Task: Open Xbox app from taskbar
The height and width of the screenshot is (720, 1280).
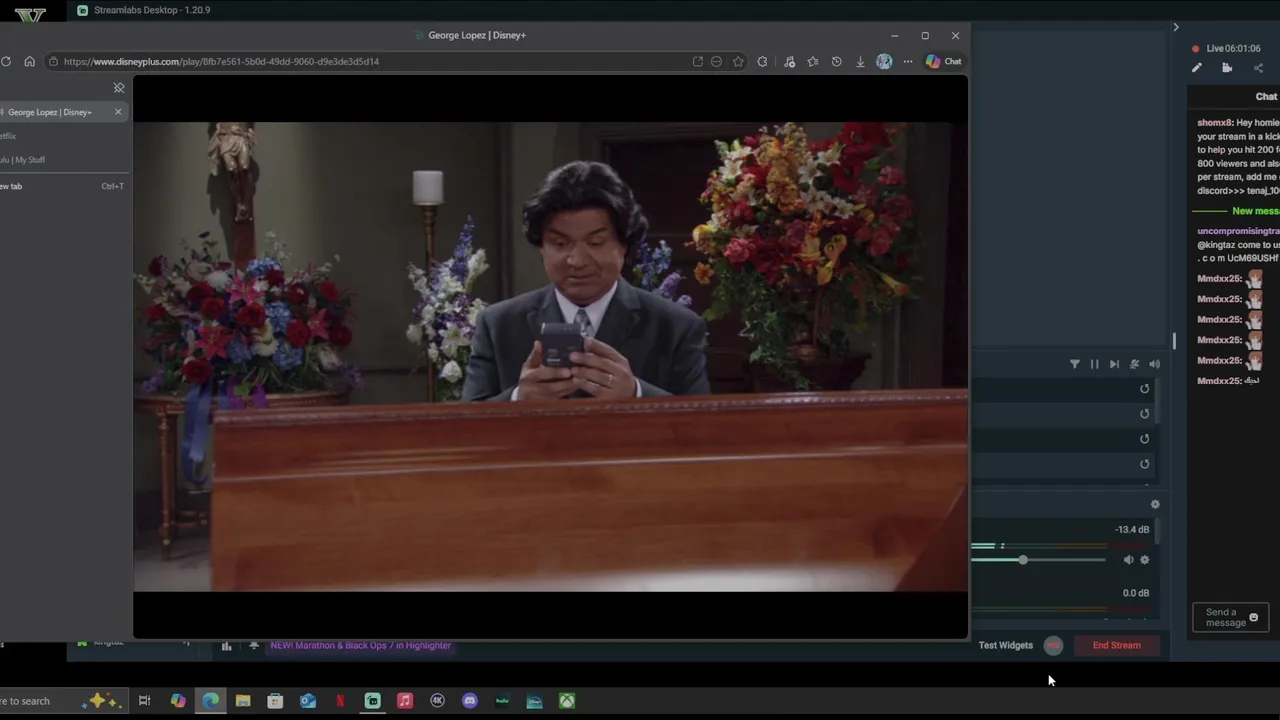Action: [x=567, y=701]
